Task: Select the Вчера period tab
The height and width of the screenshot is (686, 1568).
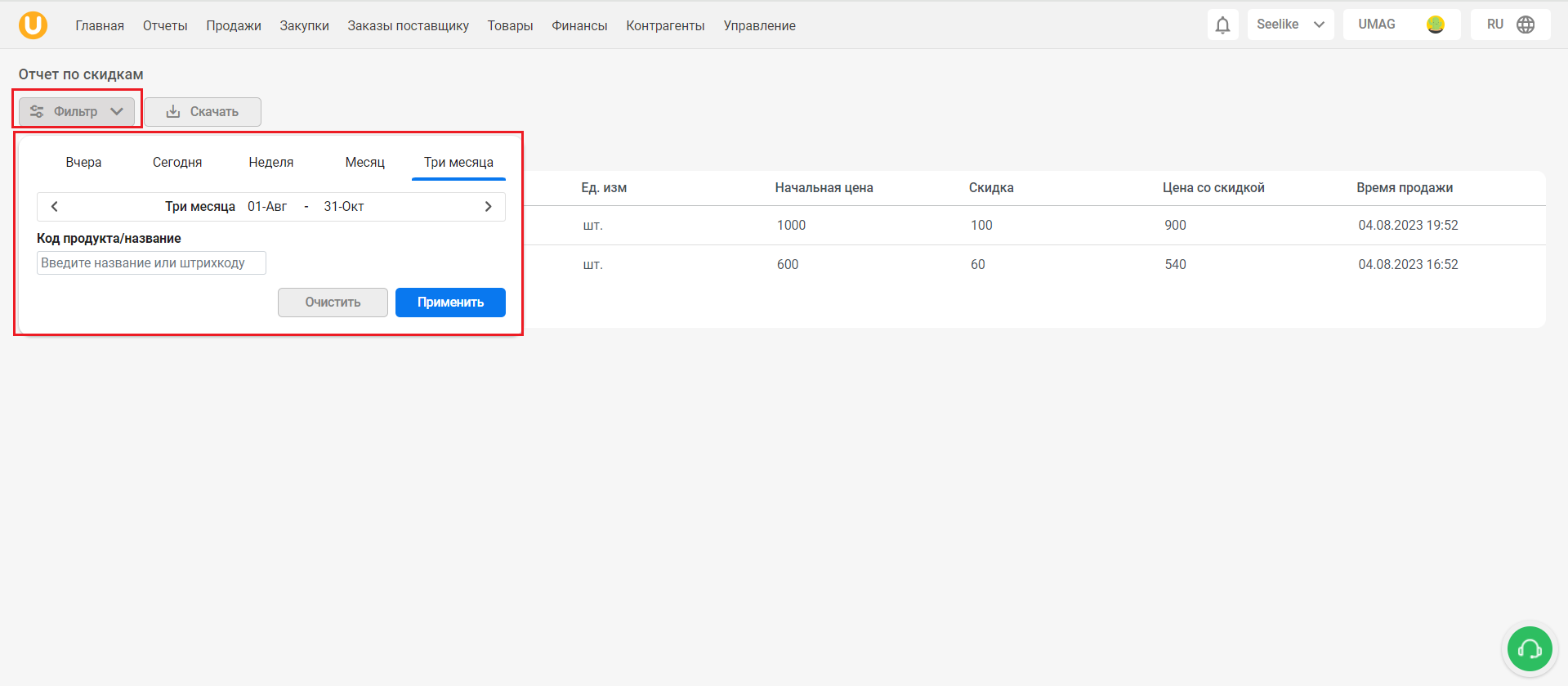Action: [x=83, y=163]
